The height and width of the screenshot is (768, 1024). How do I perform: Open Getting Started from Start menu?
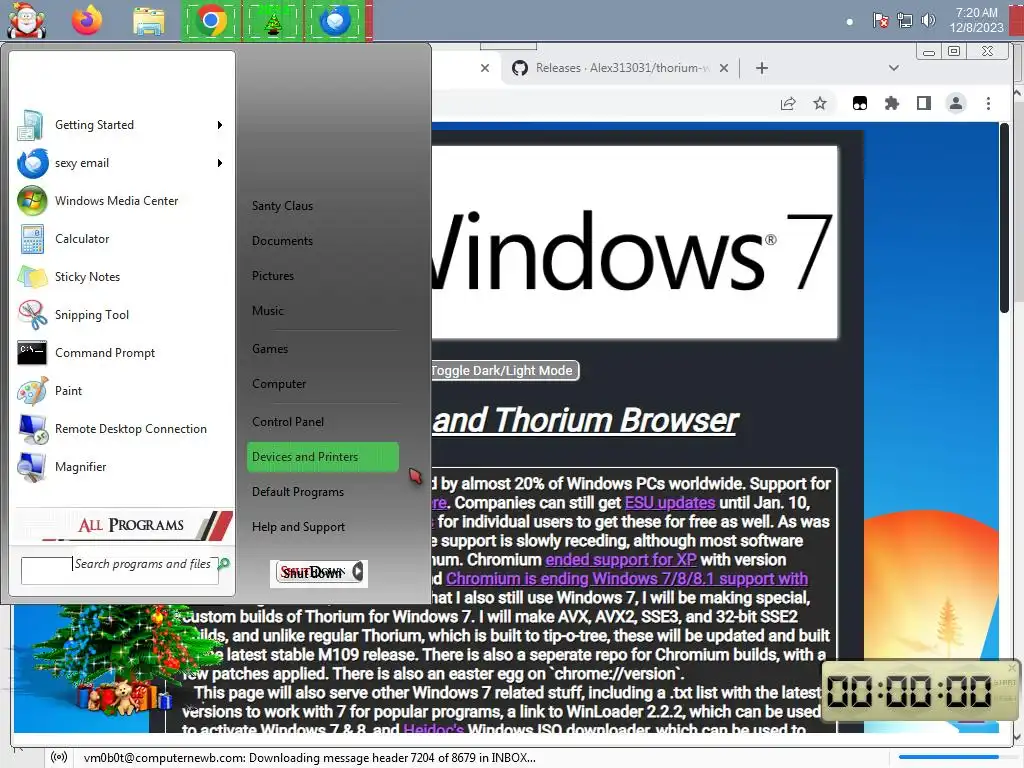tap(121, 125)
